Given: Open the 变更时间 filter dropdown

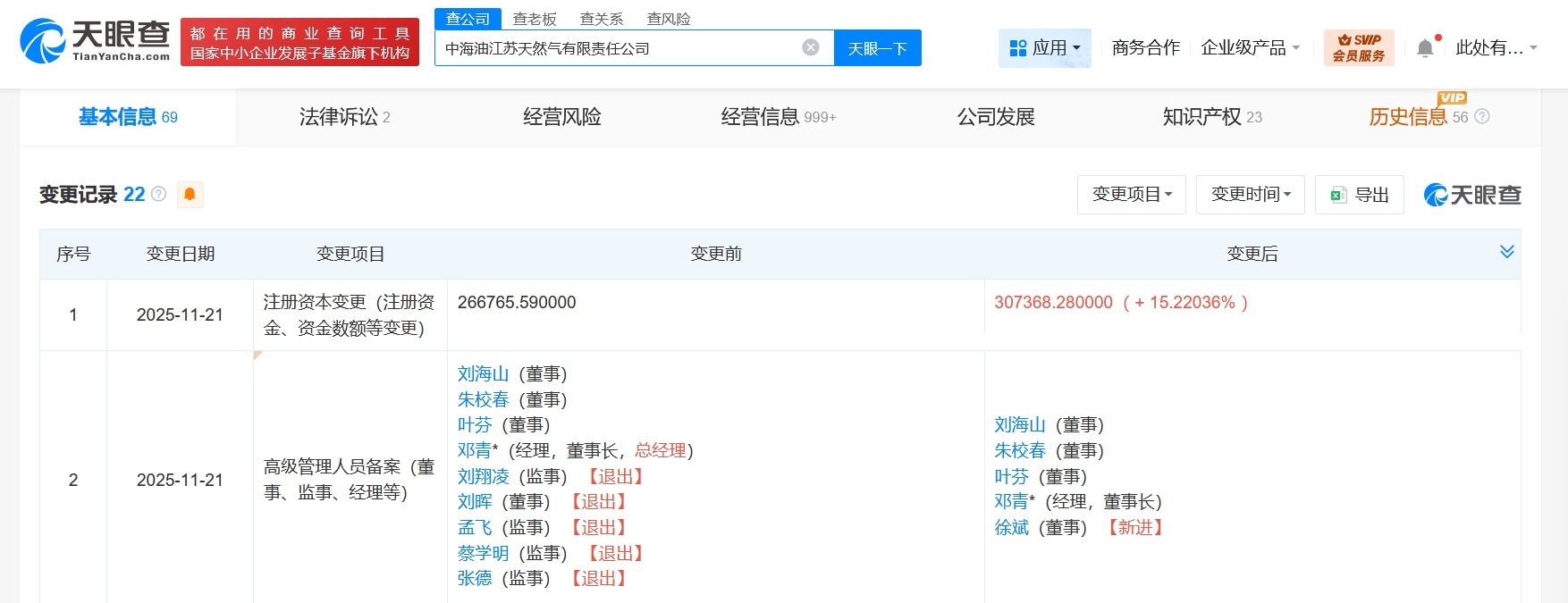Looking at the screenshot, I should 1250,195.
